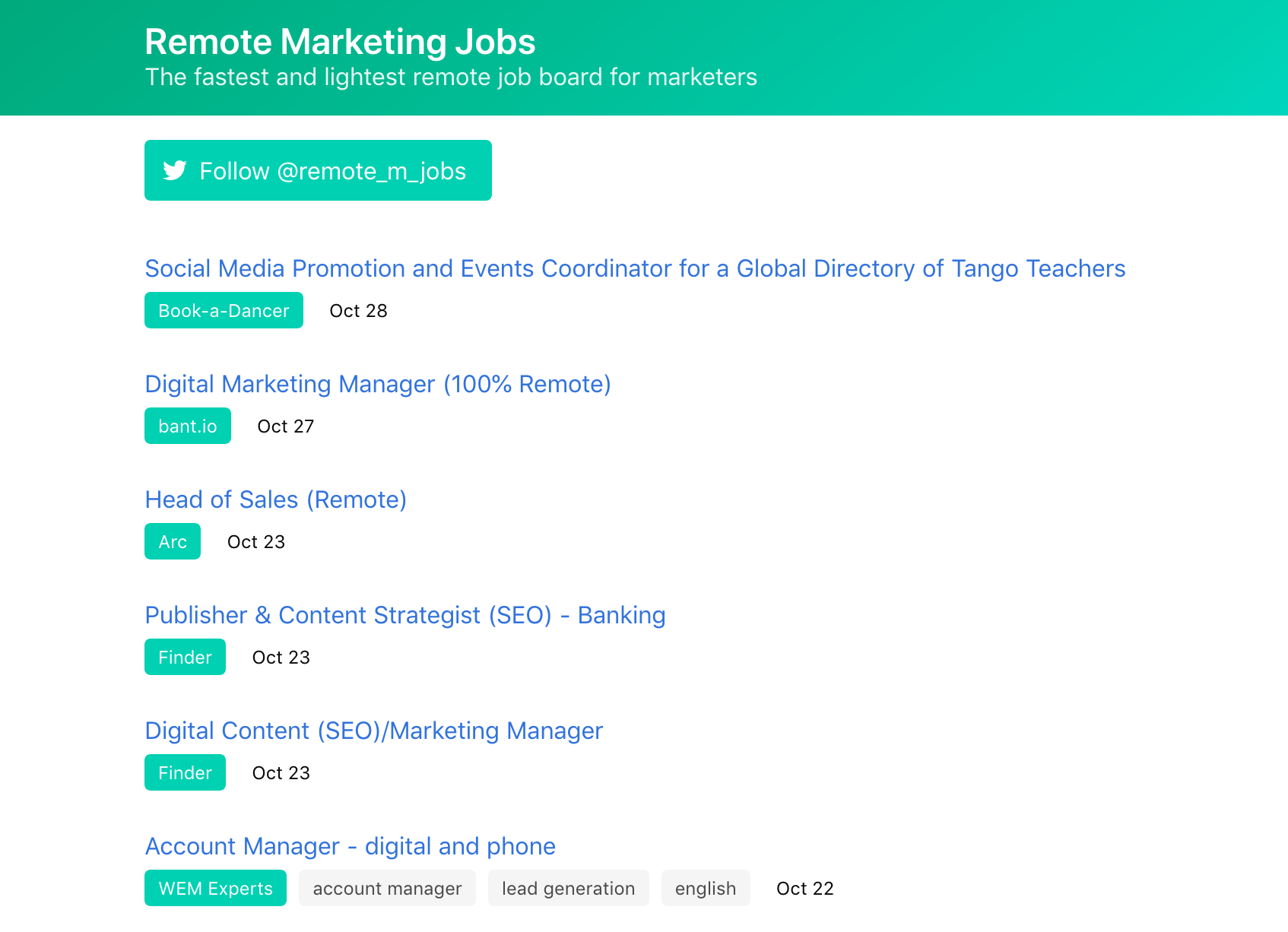The width and height of the screenshot is (1288, 932).
Task: Click the Oct 28 date next to Book-a-Dancer
Action: point(357,310)
